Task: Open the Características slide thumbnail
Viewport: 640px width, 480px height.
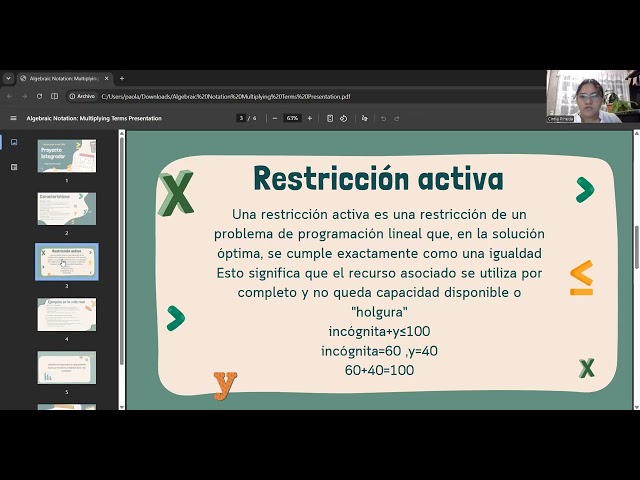Action: click(67, 209)
